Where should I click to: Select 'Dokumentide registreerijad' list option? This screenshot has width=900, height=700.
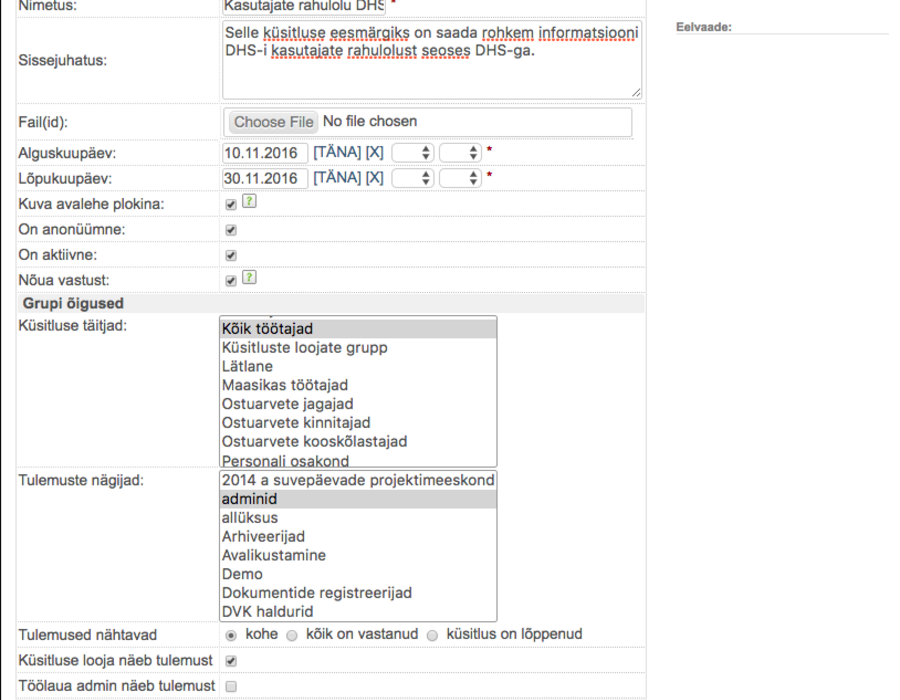(x=358, y=594)
